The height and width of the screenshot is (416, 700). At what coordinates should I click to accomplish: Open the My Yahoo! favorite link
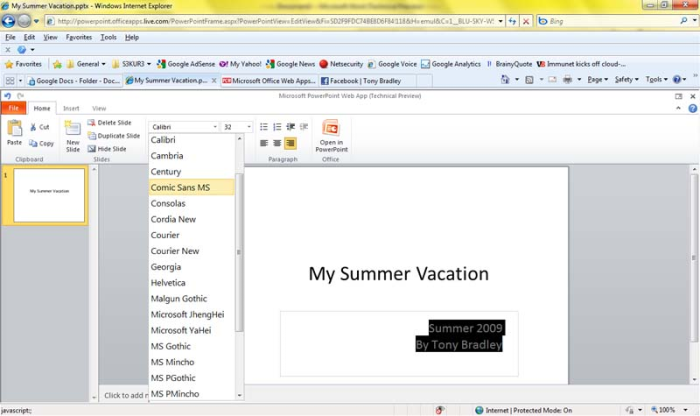(x=240, y=64)
